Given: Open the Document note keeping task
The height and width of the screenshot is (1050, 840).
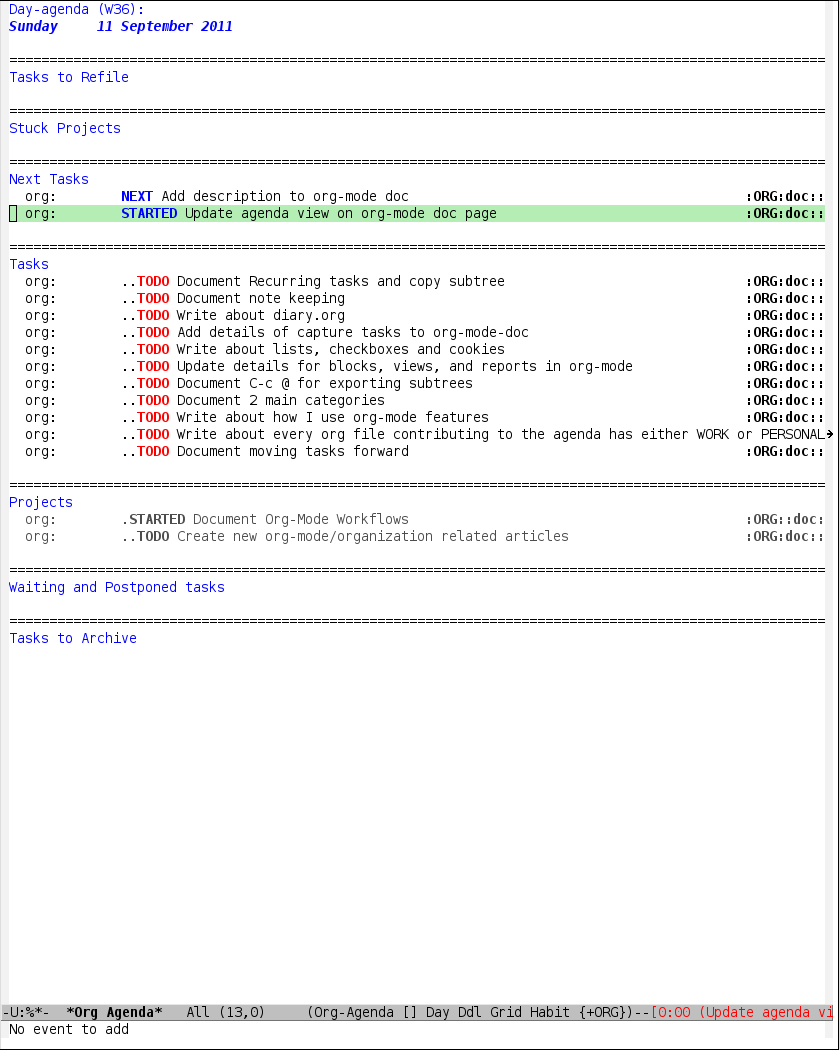Looking at the screenshot, I should coord(260,299).
